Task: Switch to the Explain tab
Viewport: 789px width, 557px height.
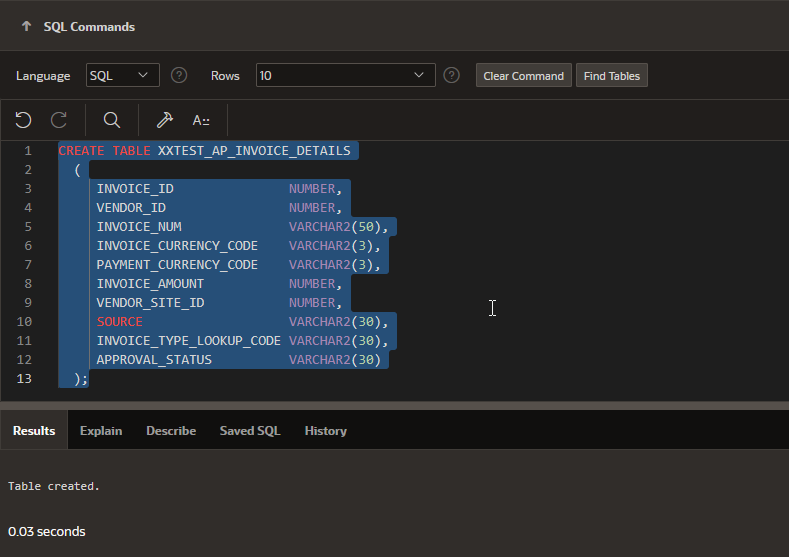Action: coord(101,431)
